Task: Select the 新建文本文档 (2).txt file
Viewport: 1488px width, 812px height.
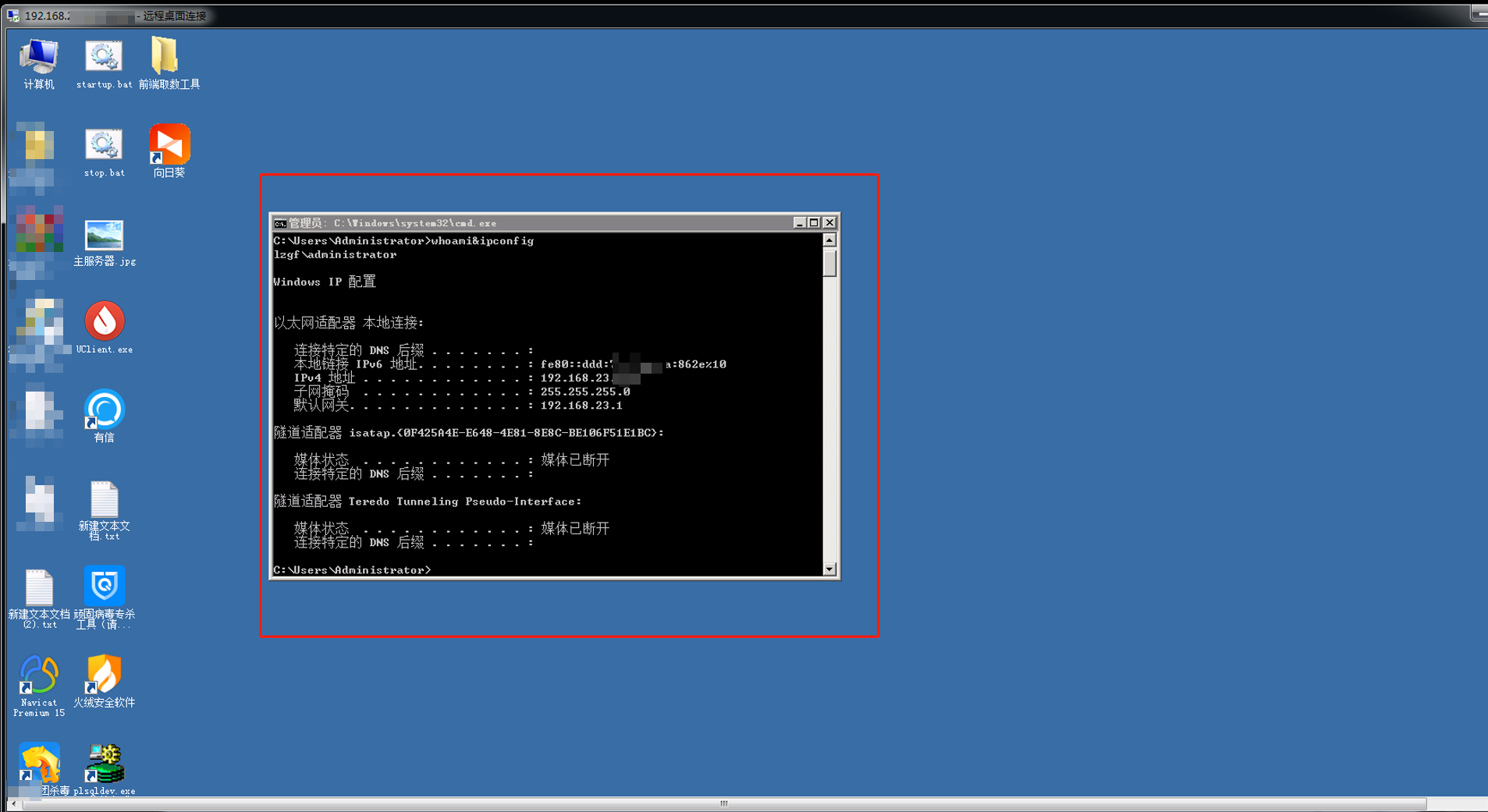Action: [x=38, y=590]
